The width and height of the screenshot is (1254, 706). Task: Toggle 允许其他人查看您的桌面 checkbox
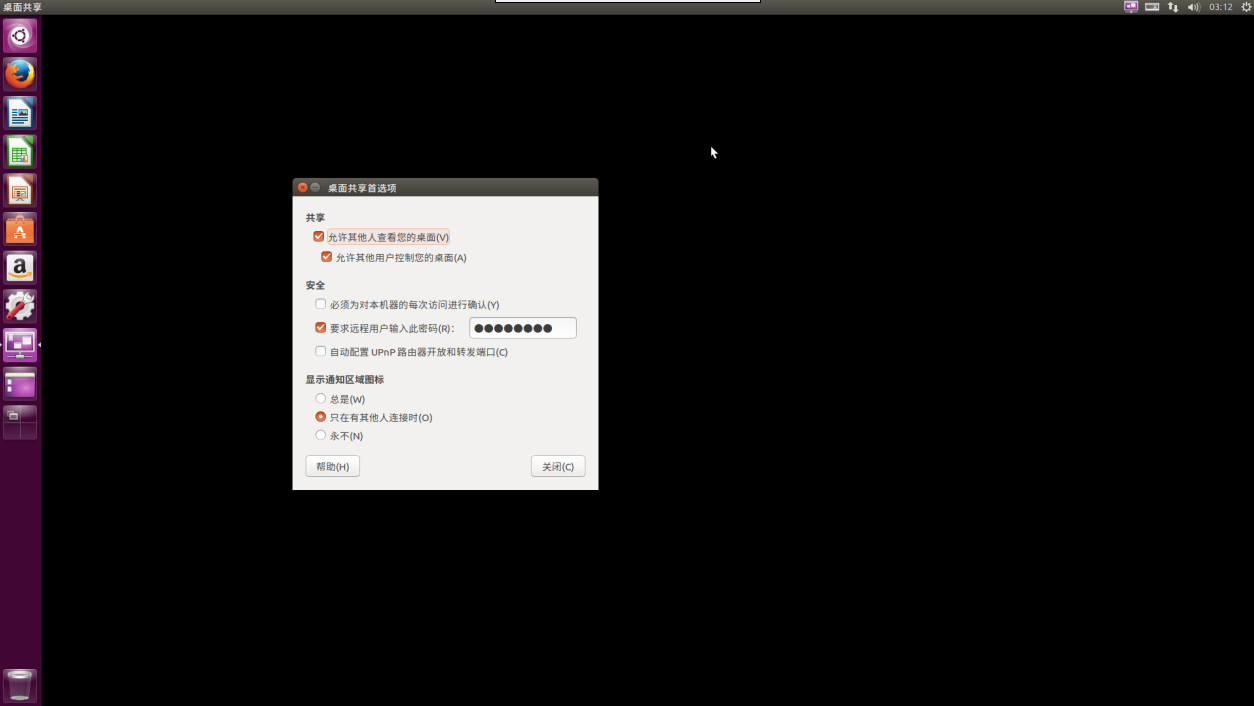(x=319, y=237)
